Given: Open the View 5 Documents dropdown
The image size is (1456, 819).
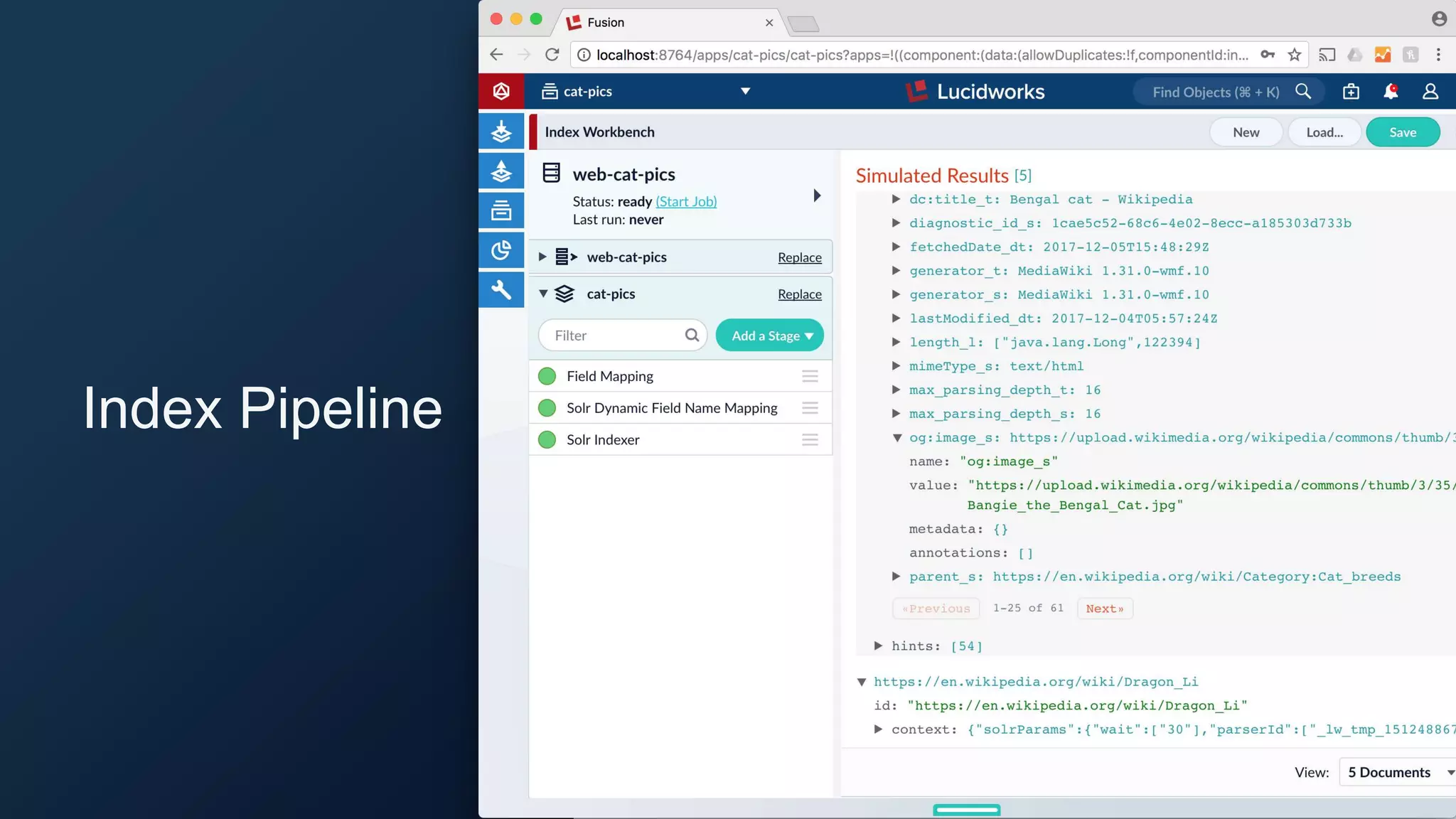Looking at the screenshot, I should coord(1398,772).
